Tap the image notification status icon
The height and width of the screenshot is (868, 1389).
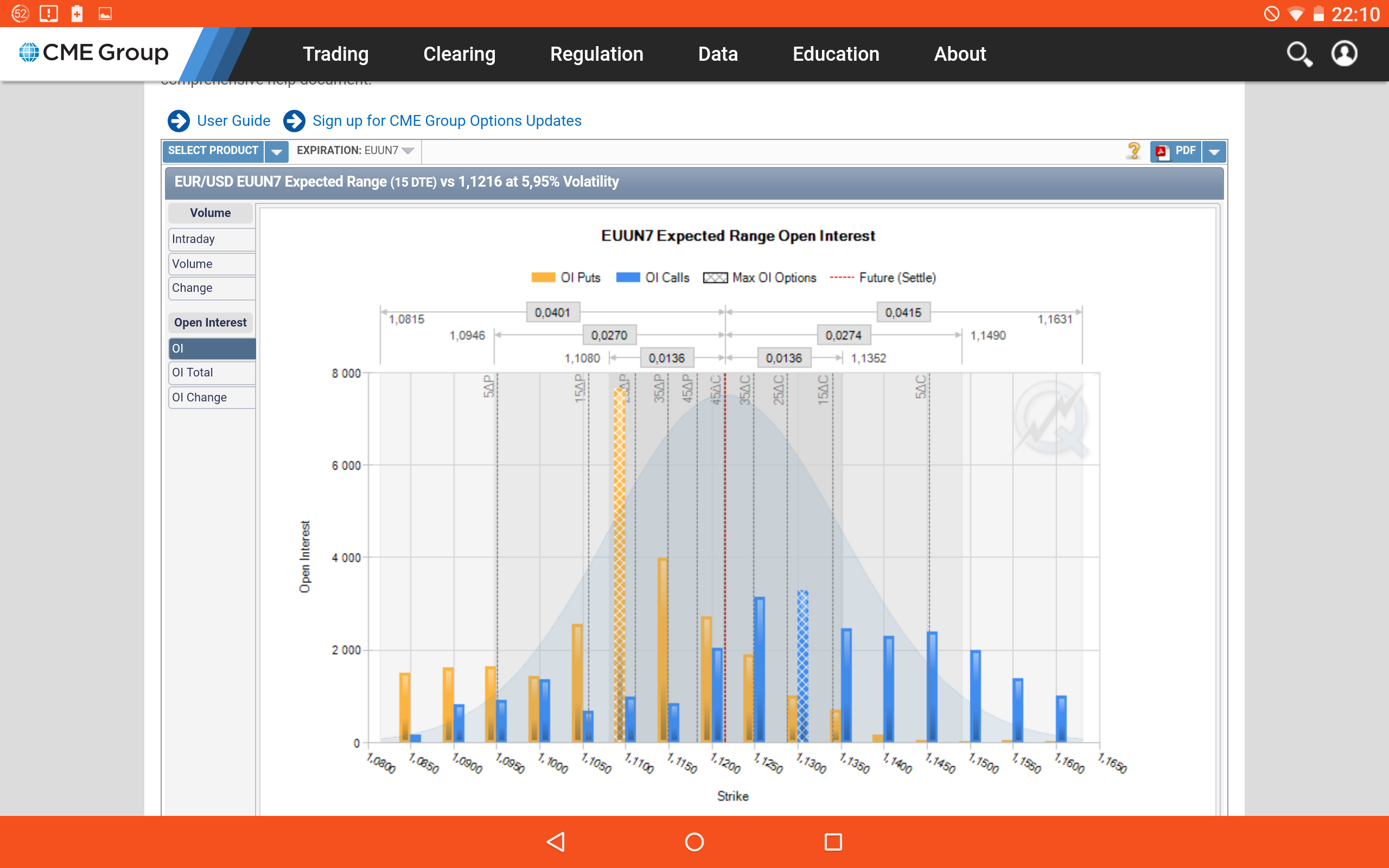105,13
